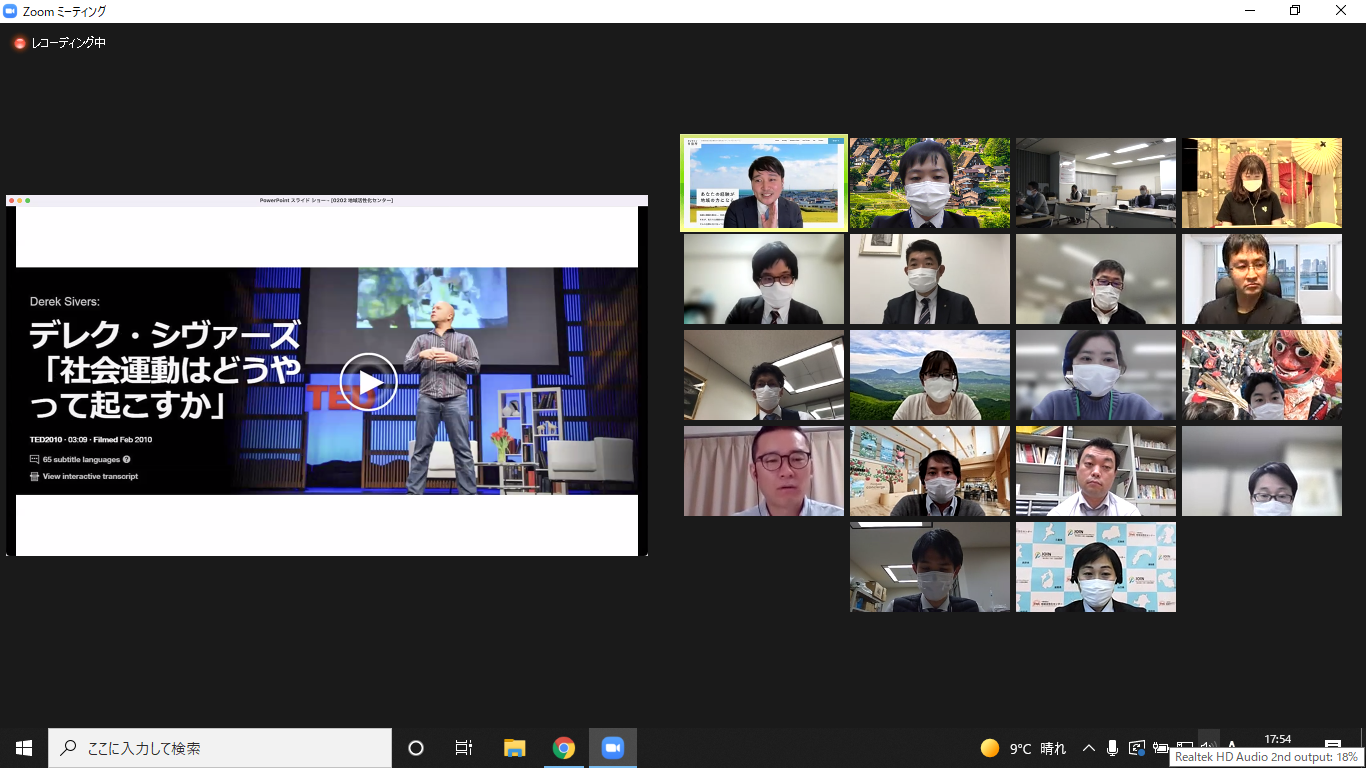Select participant tile with golden parasol background
The image size is (1366, 768).
pos(1262,183)
